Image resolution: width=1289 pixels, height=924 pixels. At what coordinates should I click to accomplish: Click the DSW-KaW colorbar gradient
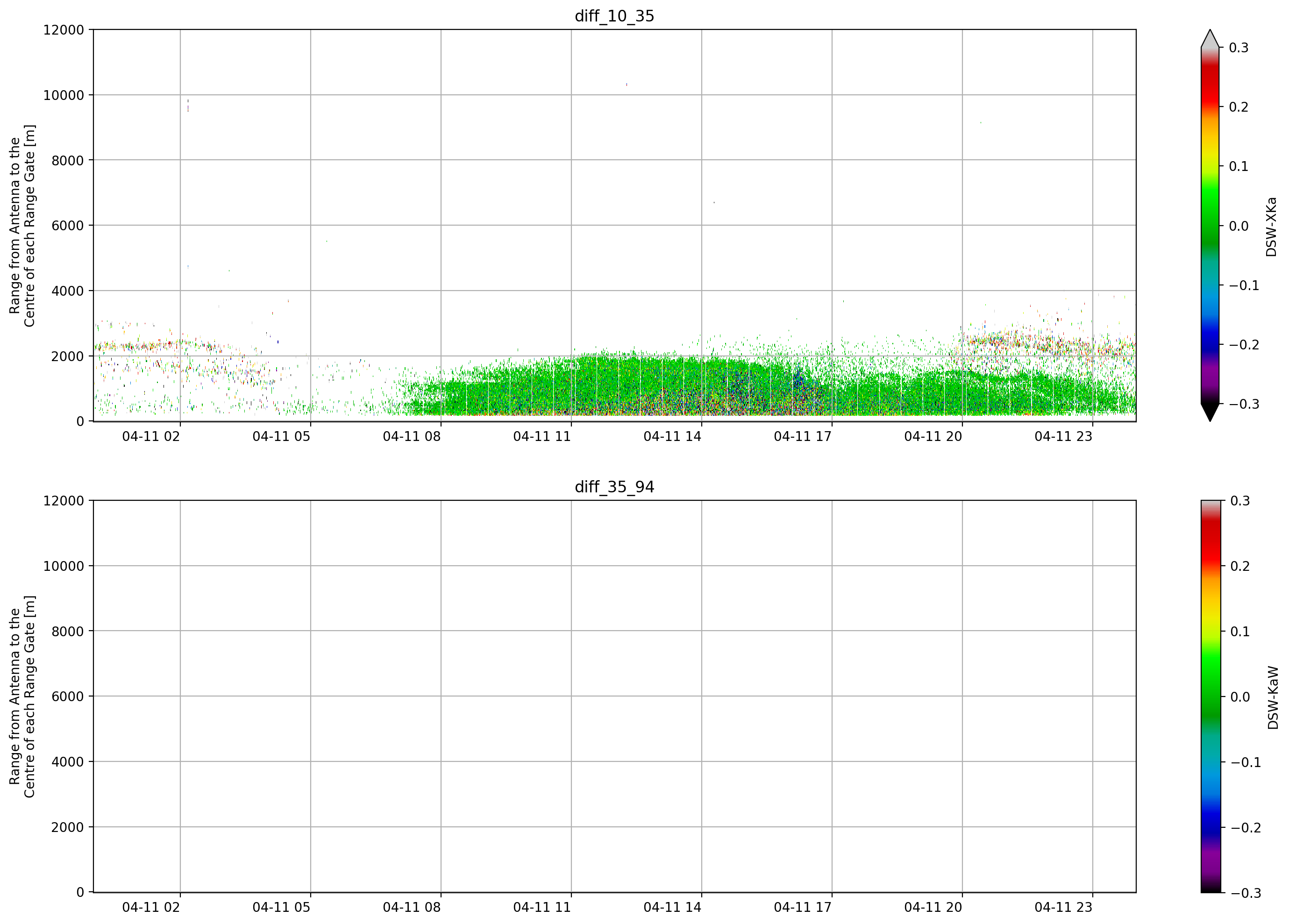click(1210, 696)
